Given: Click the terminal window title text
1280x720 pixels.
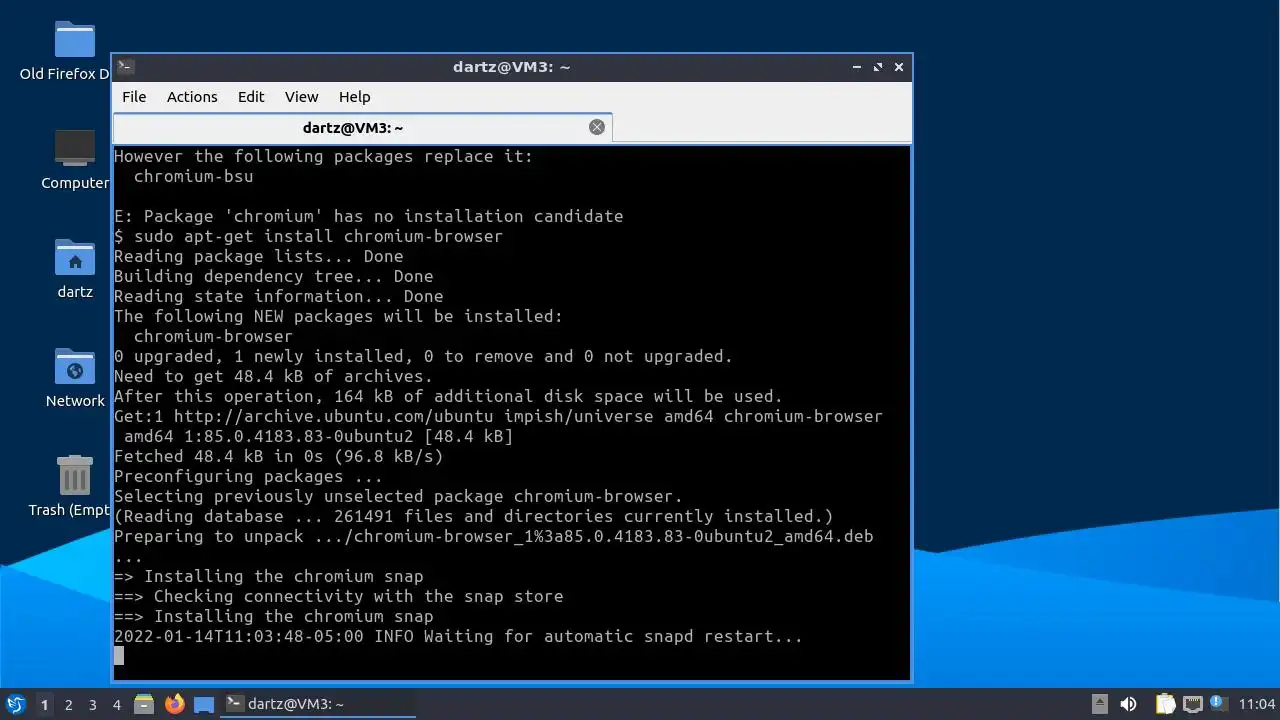Looking at the screenshot, I should tap(511, 67).
